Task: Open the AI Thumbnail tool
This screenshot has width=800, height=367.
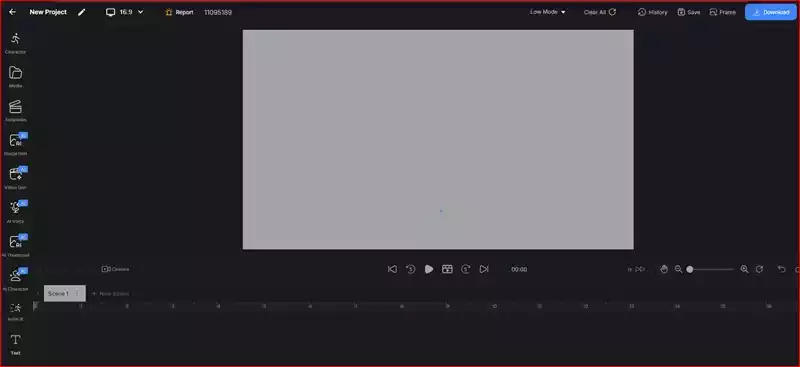Action: coord(15,246)
